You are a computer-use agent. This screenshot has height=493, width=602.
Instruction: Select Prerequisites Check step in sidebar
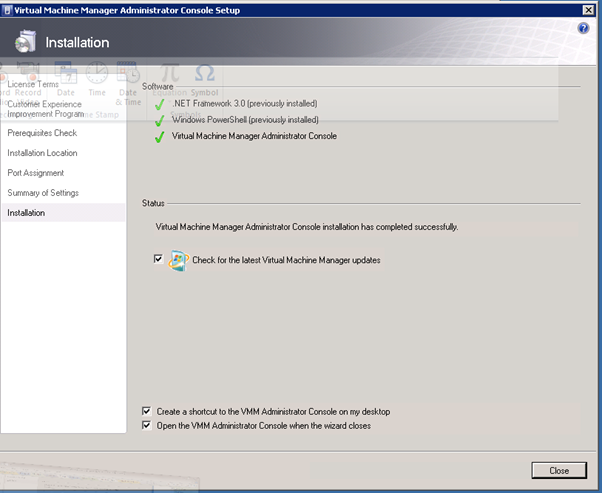42,133
